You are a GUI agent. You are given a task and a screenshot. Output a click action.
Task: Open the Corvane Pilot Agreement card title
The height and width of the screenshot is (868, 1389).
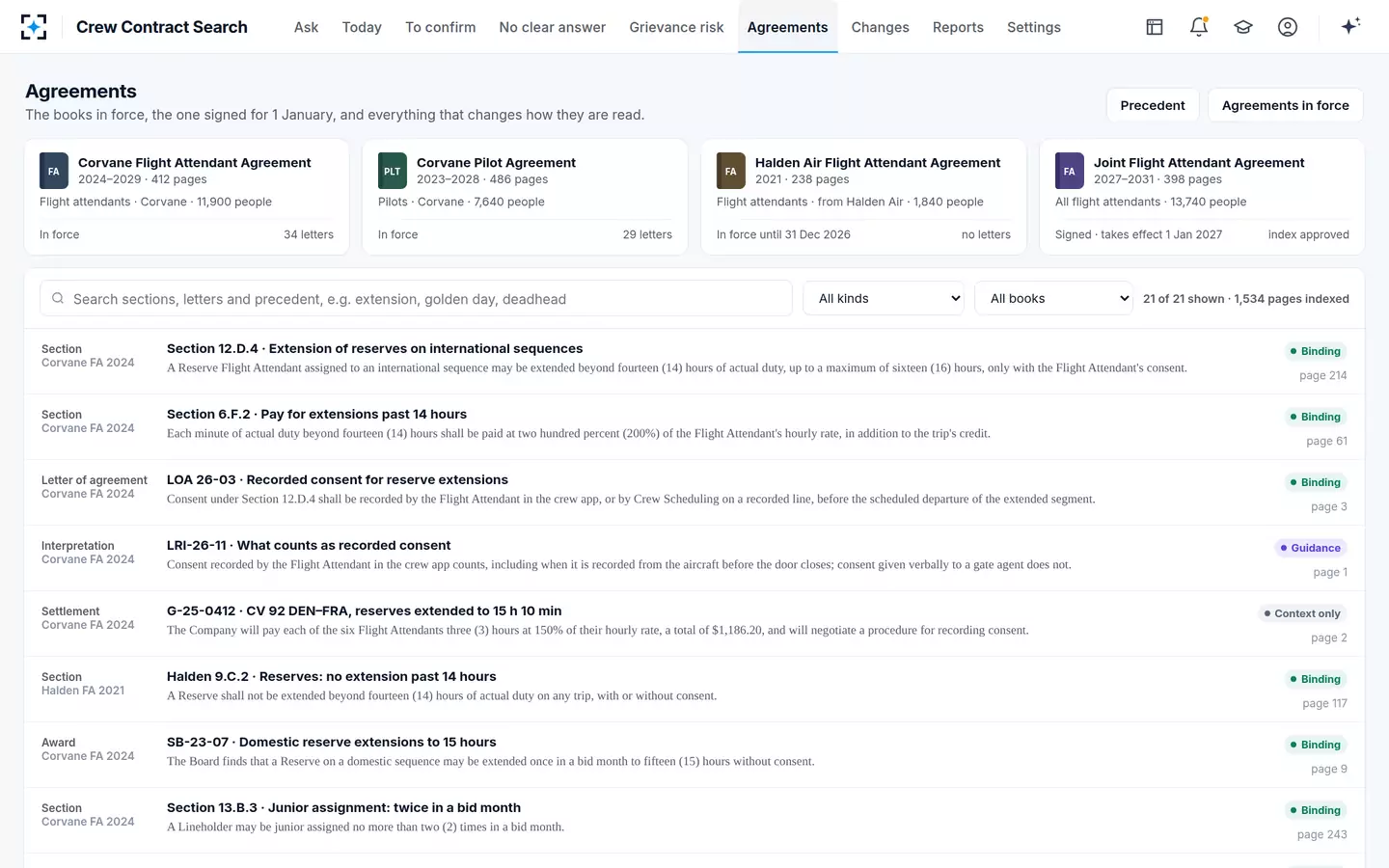tap(496, 163)
